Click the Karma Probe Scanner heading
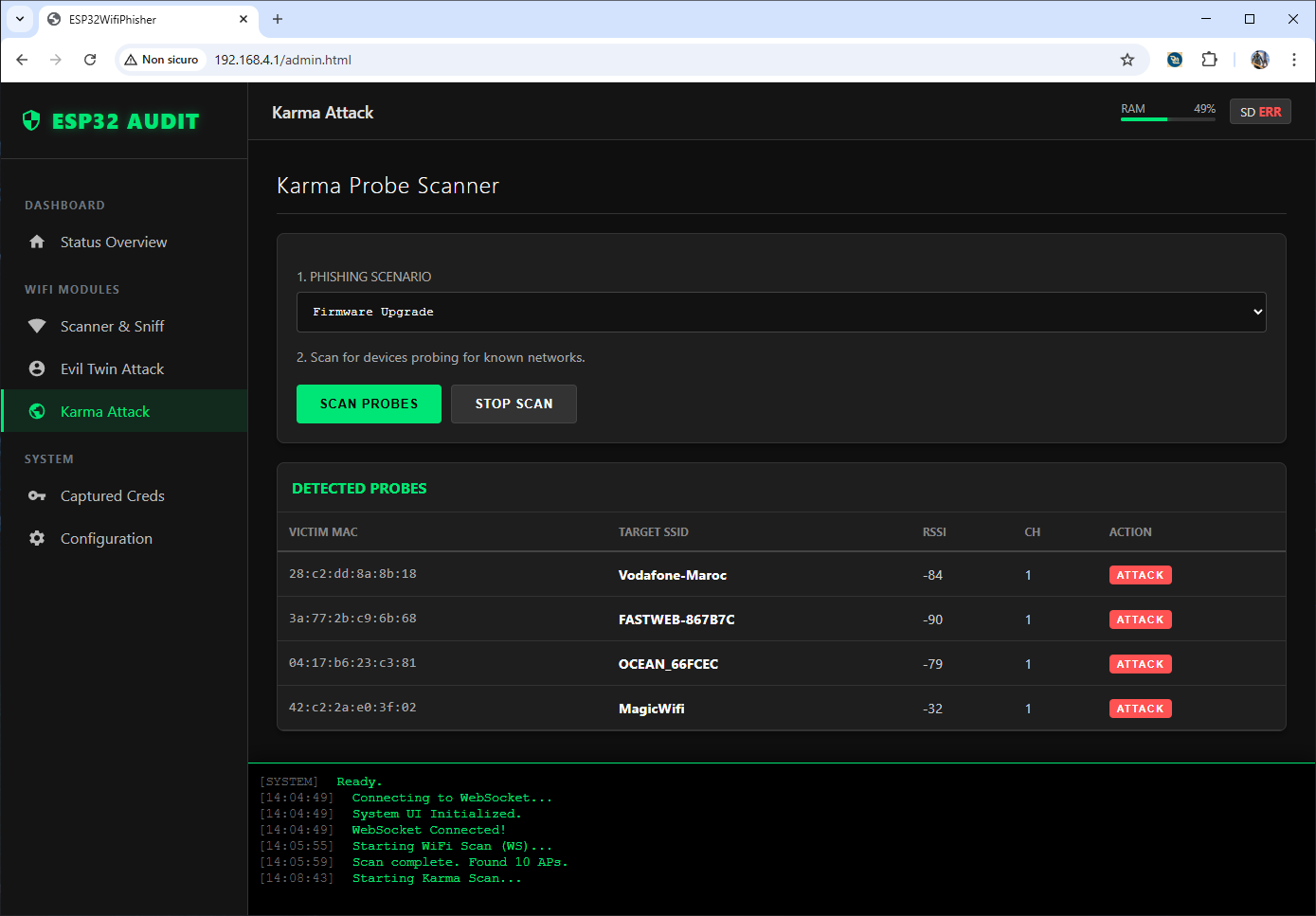Image resolution: width=1316 pixels, height=916 pixels. (388, 186)
